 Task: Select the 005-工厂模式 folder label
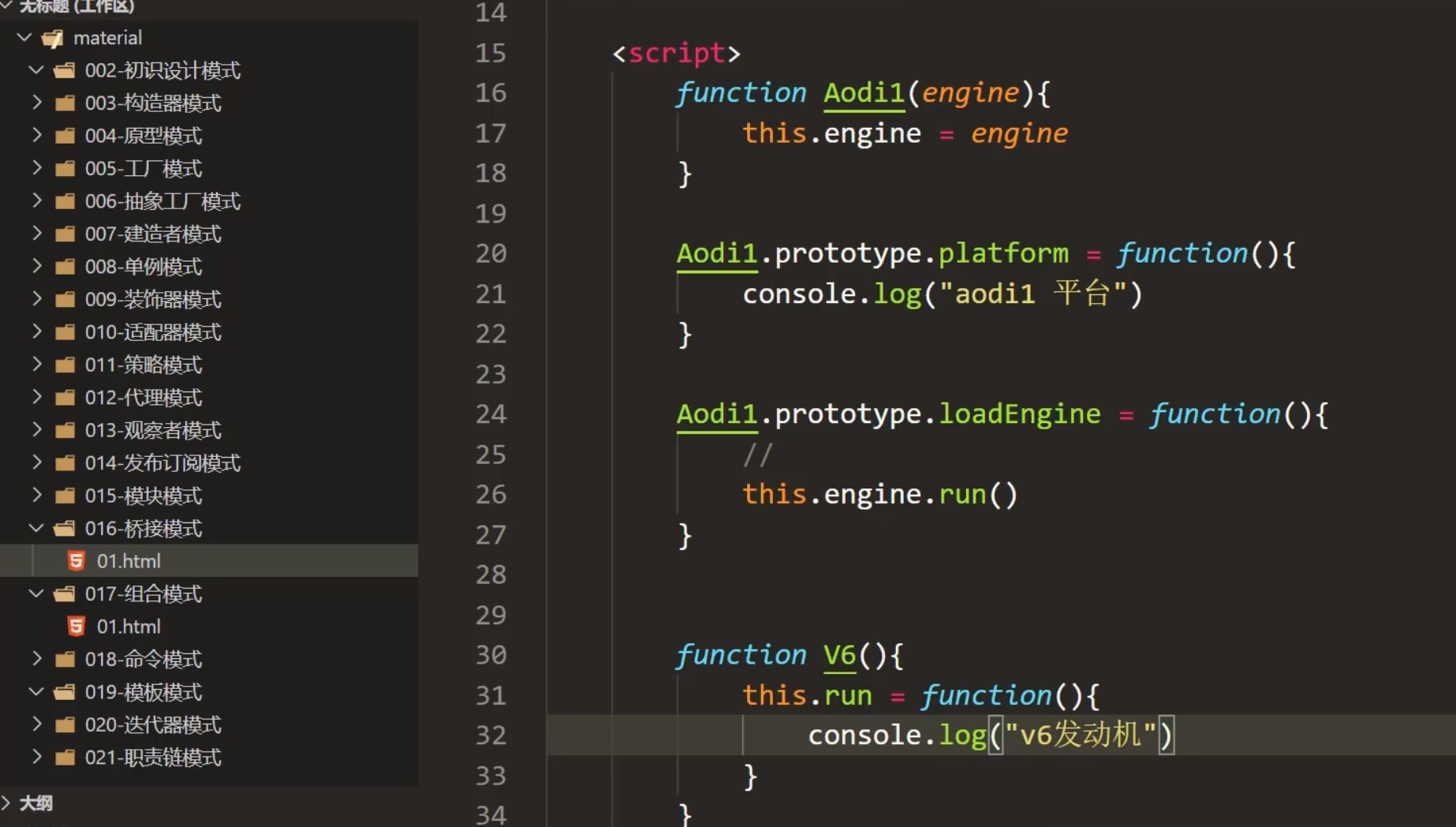click(144, 168)
